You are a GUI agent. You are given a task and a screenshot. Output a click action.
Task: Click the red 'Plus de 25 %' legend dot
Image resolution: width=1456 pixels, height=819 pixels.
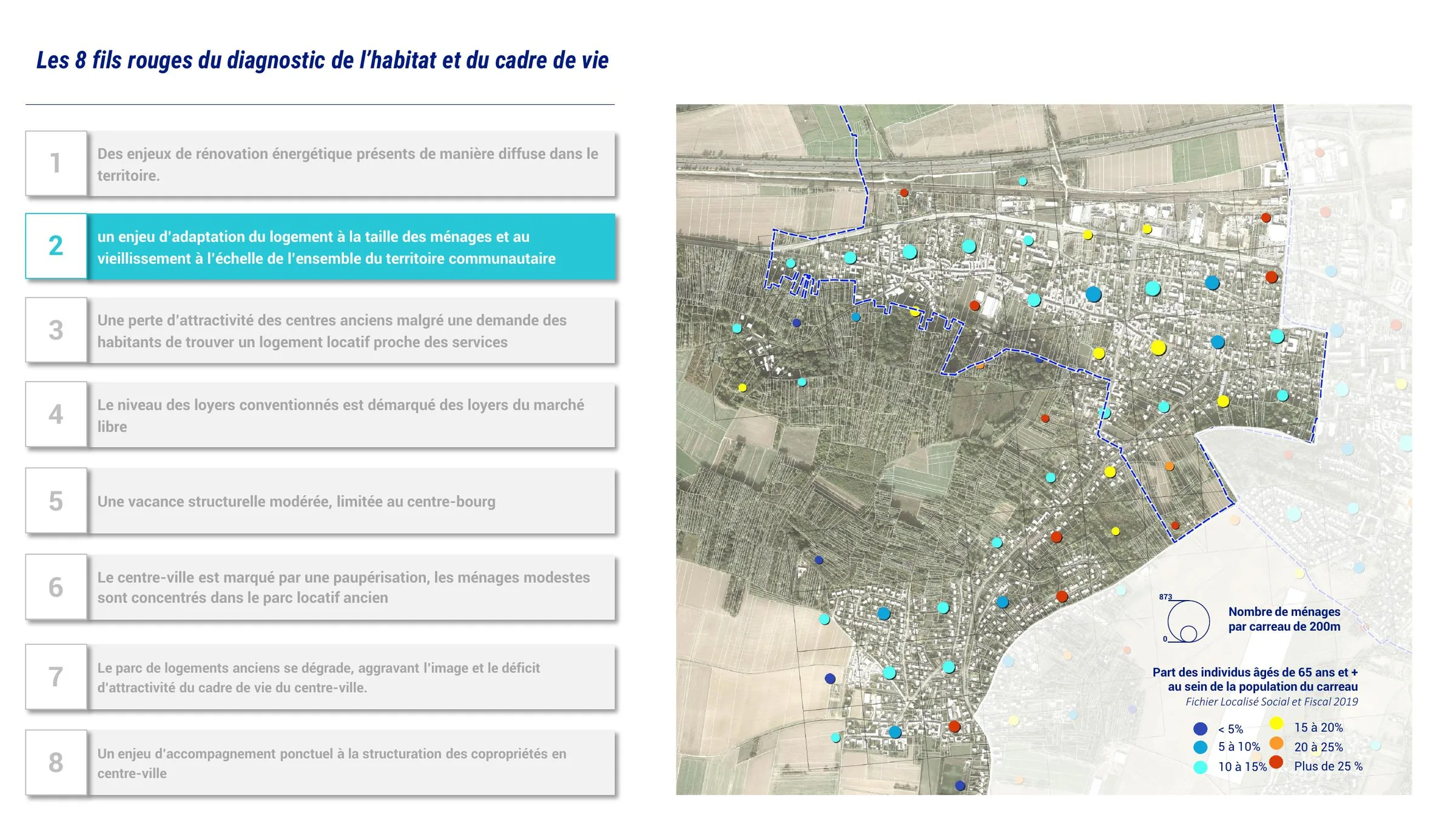tap(1276, 763)
